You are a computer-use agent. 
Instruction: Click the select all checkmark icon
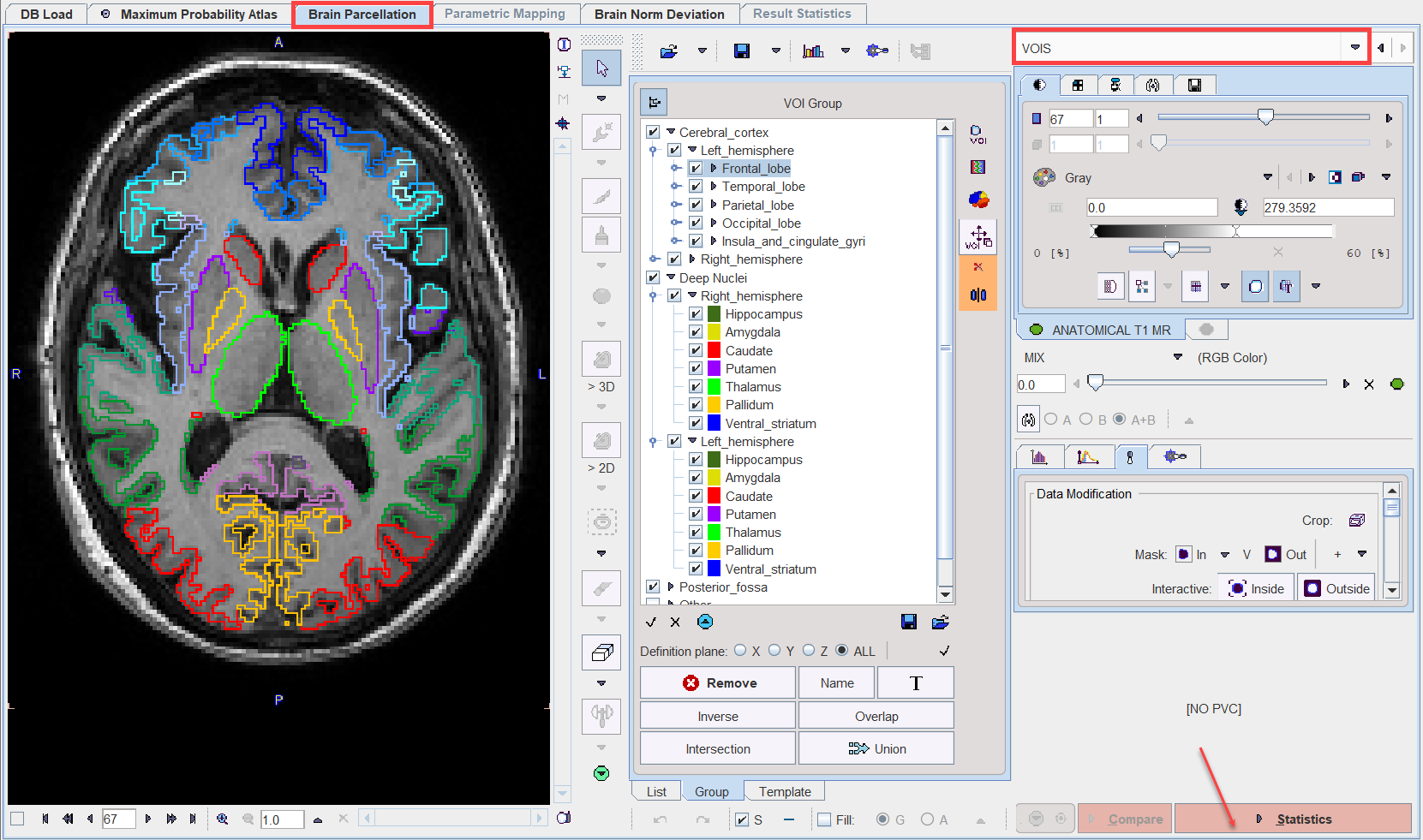(x=651, y=623)
